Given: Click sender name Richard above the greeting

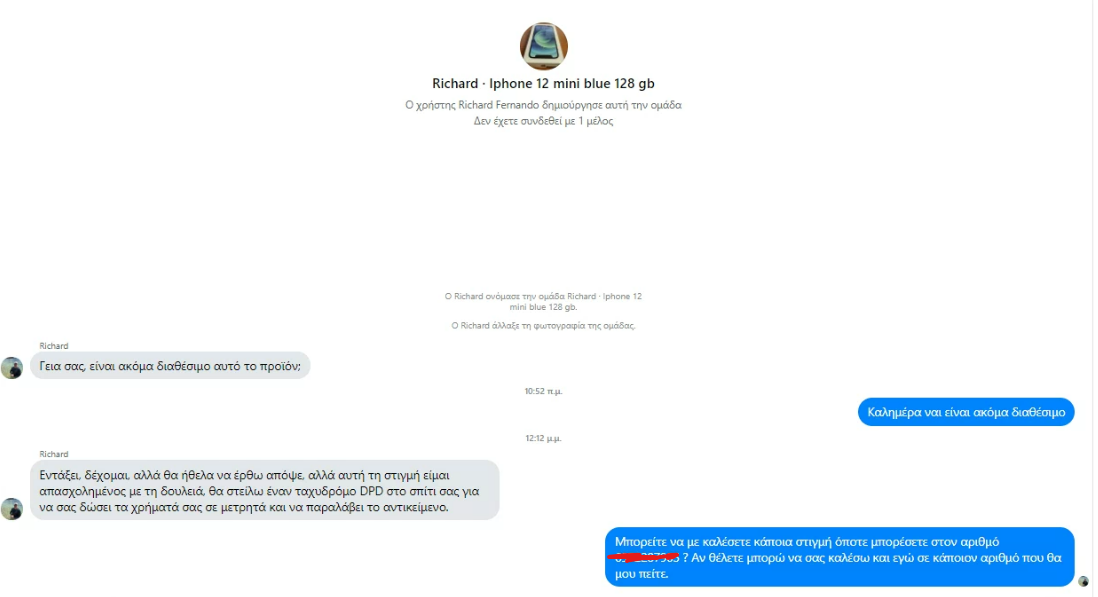Looking at the screenshot, I should click(54, 346).
